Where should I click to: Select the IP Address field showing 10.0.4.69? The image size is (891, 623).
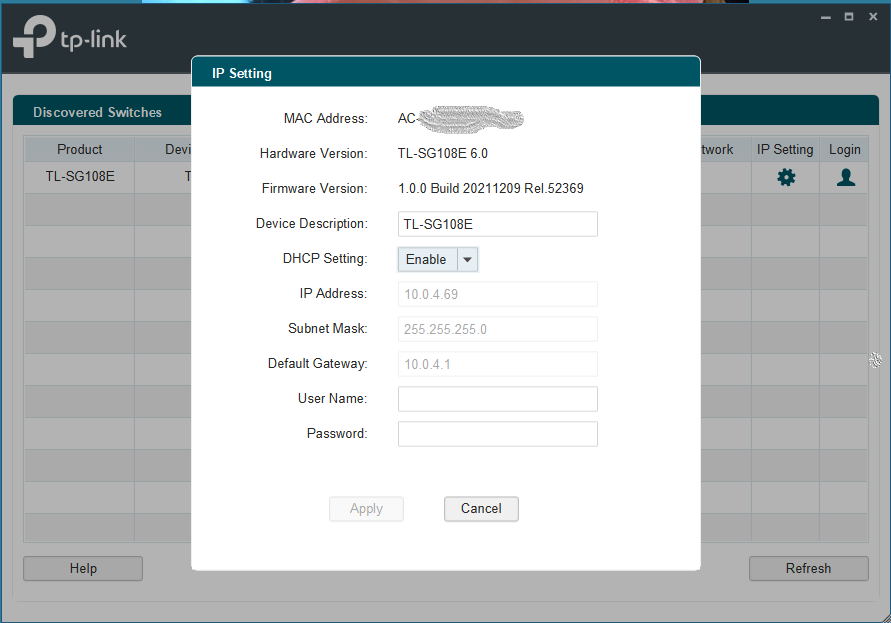click(497, 294)
